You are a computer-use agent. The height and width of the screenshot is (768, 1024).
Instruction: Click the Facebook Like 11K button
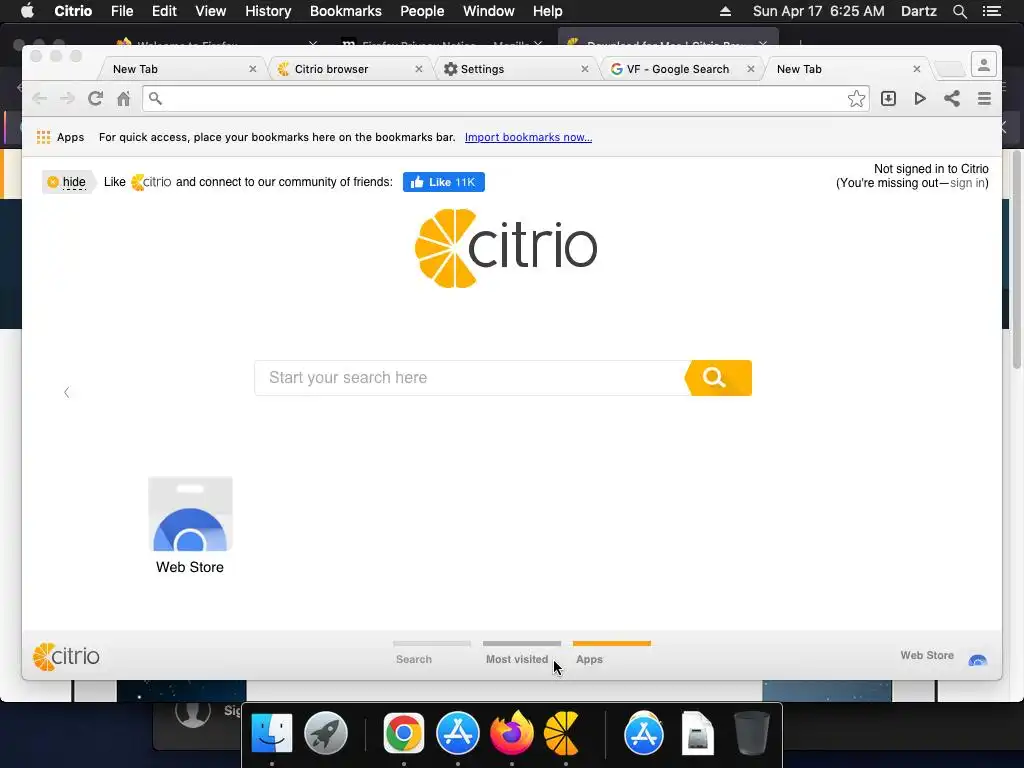(x=443, y=182)
